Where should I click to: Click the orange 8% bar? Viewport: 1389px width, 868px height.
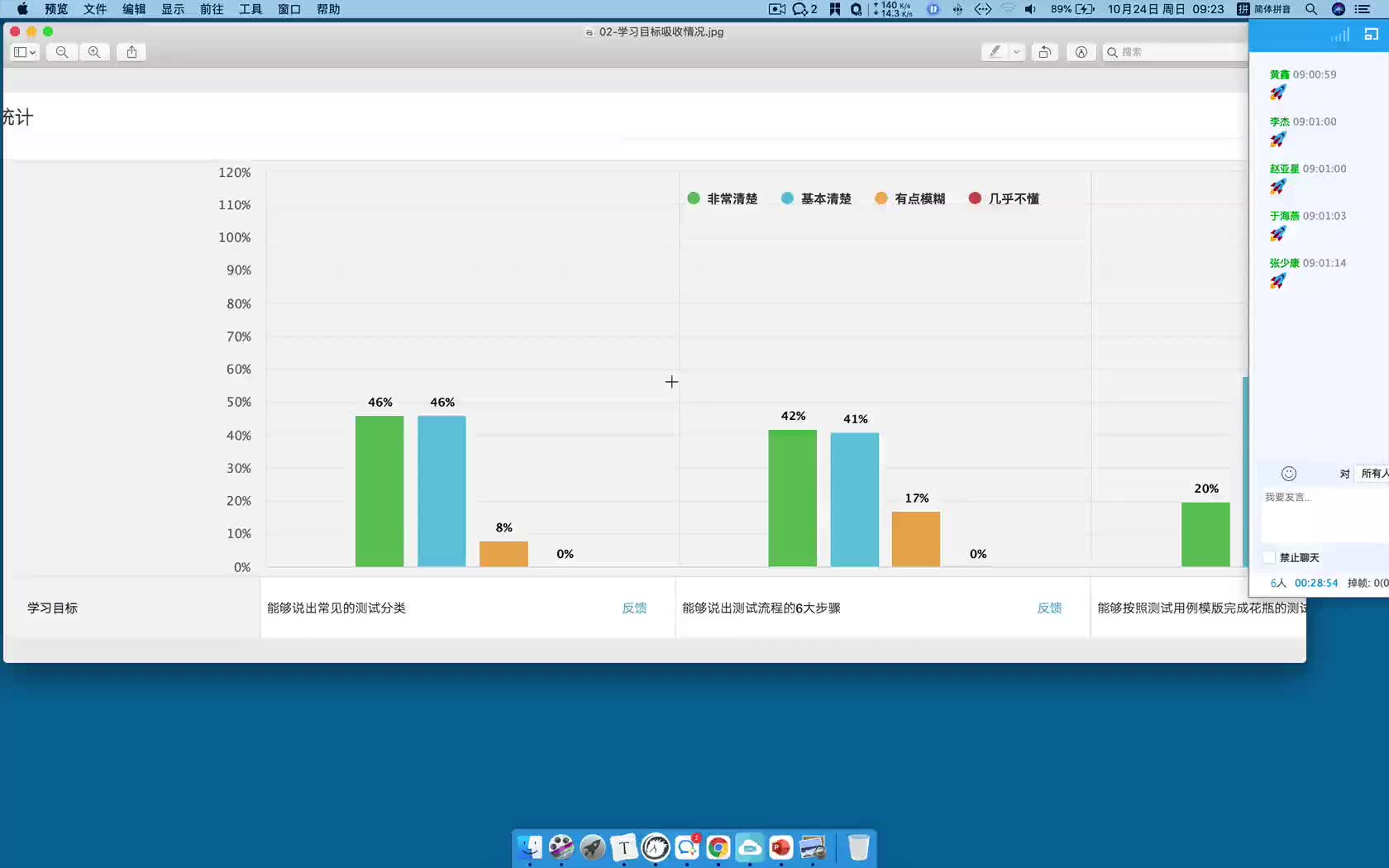504,554
